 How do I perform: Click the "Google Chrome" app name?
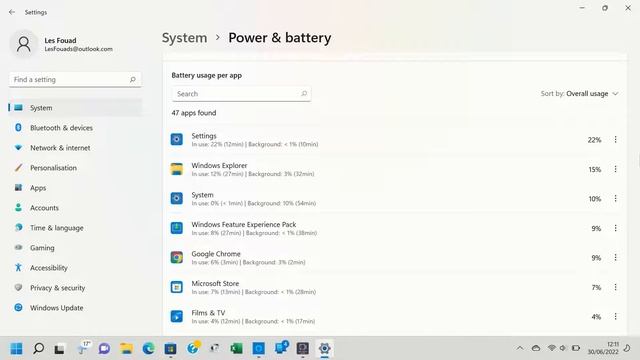click(x=216, y=254)
